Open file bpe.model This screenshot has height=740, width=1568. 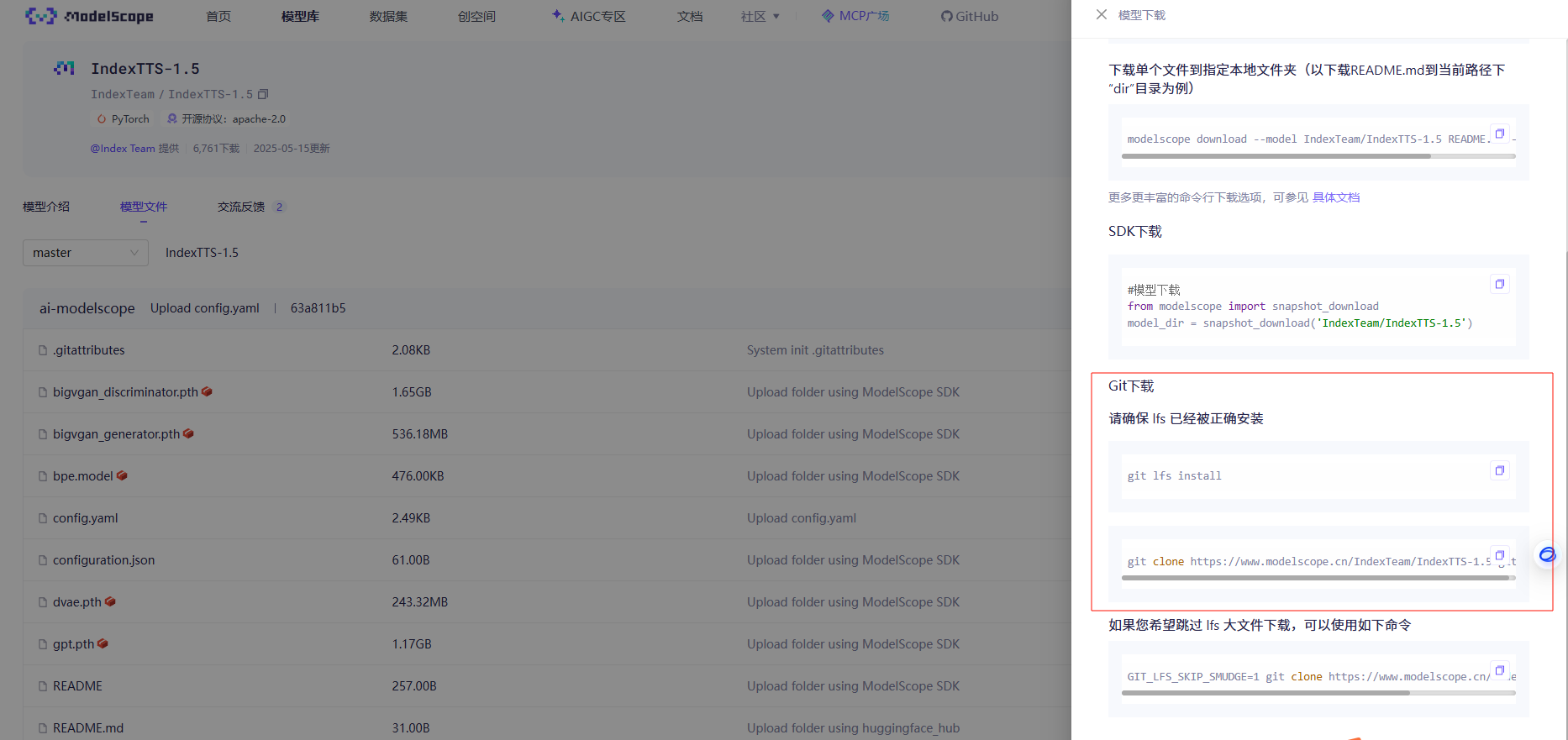click(82, 476)
